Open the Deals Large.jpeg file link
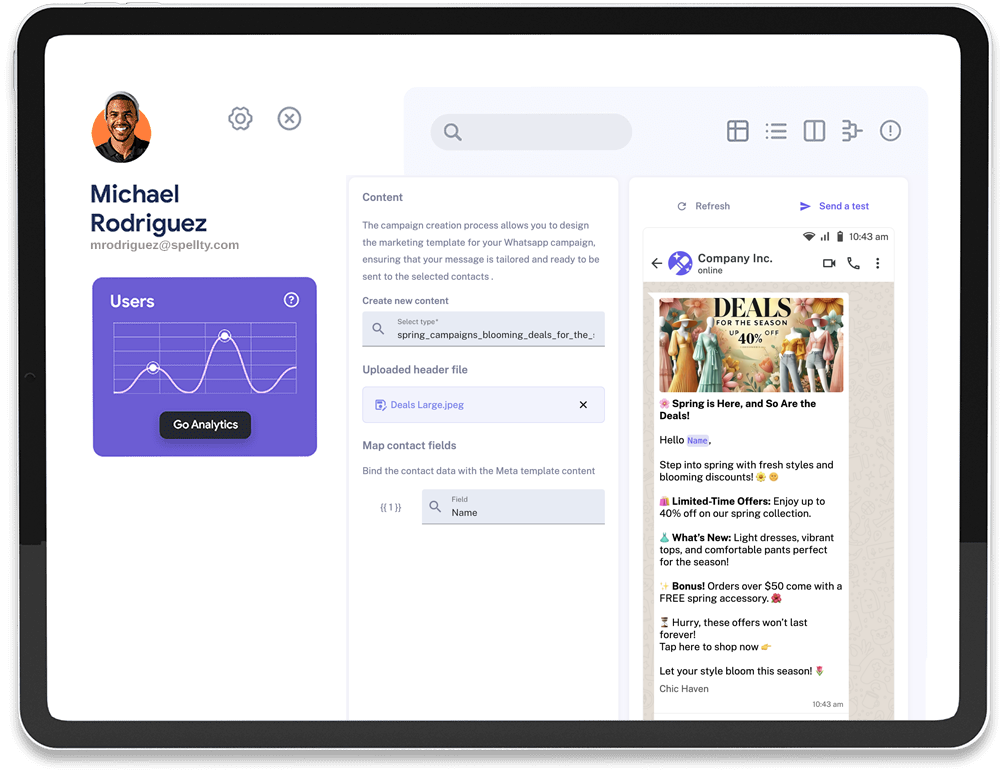 [x=426, y=405]
